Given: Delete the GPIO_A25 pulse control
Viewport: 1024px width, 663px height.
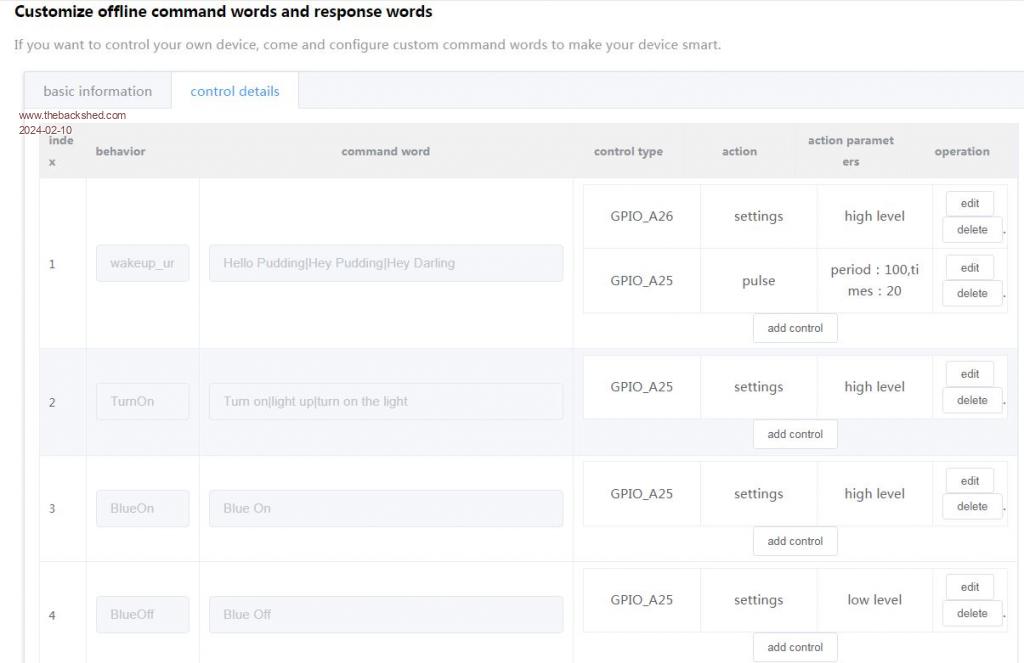Looking at the screenshot, I should point(971,294).
